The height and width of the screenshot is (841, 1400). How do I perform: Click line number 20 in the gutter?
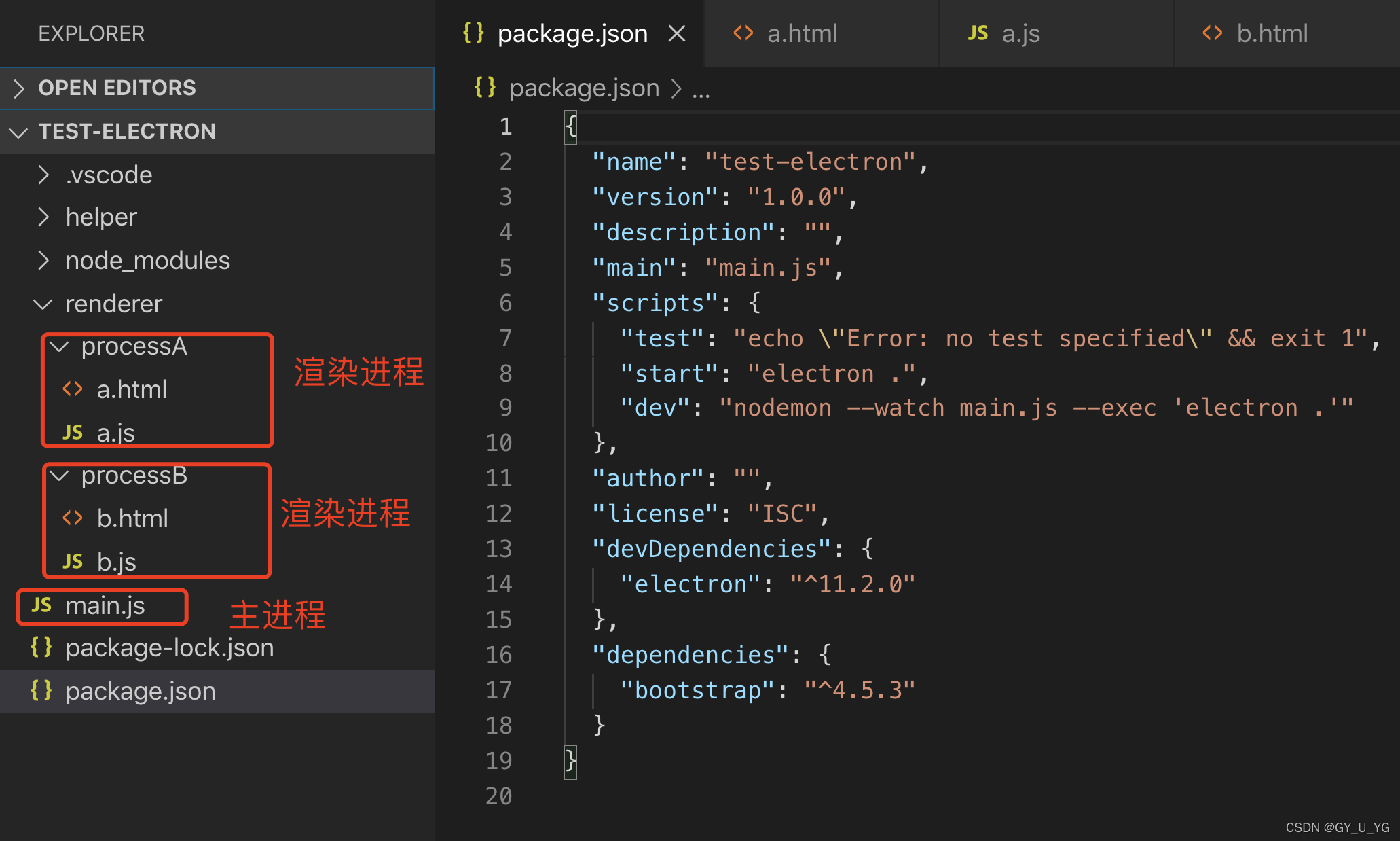(x=498, y=796)
